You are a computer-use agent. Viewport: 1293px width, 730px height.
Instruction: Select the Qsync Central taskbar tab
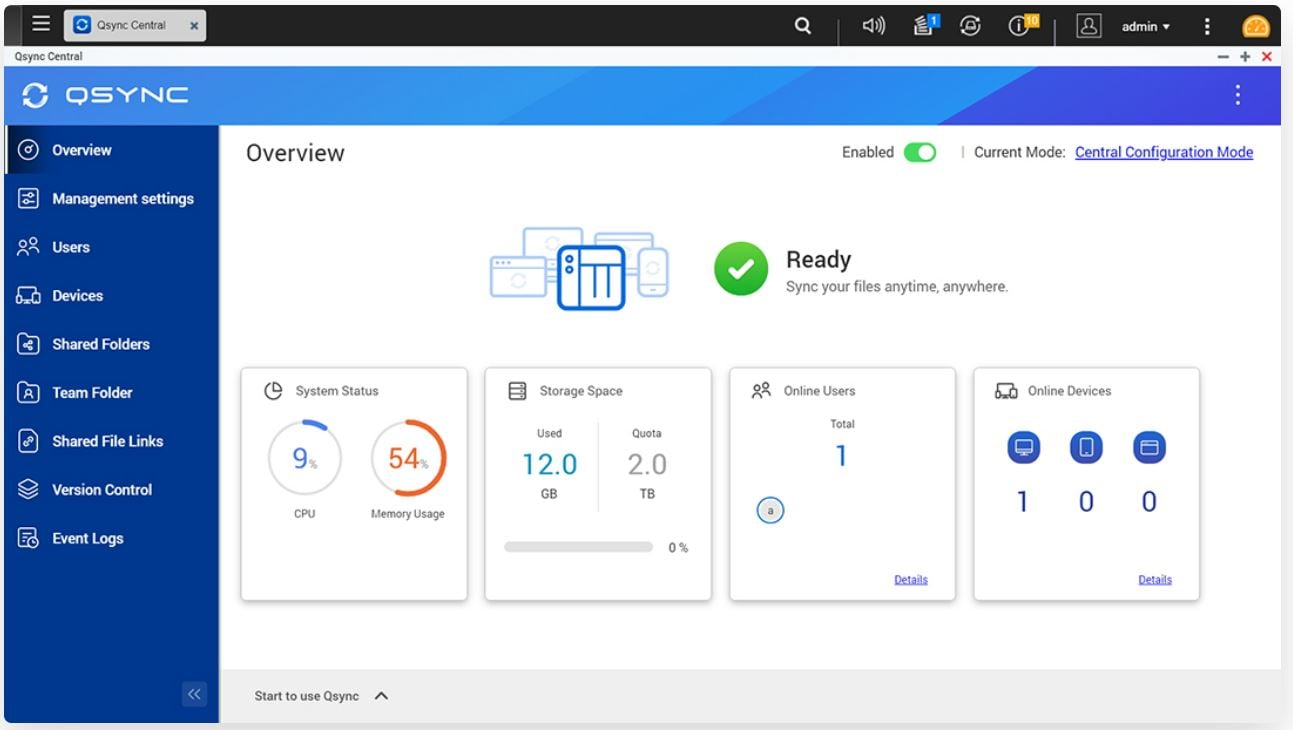(135, 26)
